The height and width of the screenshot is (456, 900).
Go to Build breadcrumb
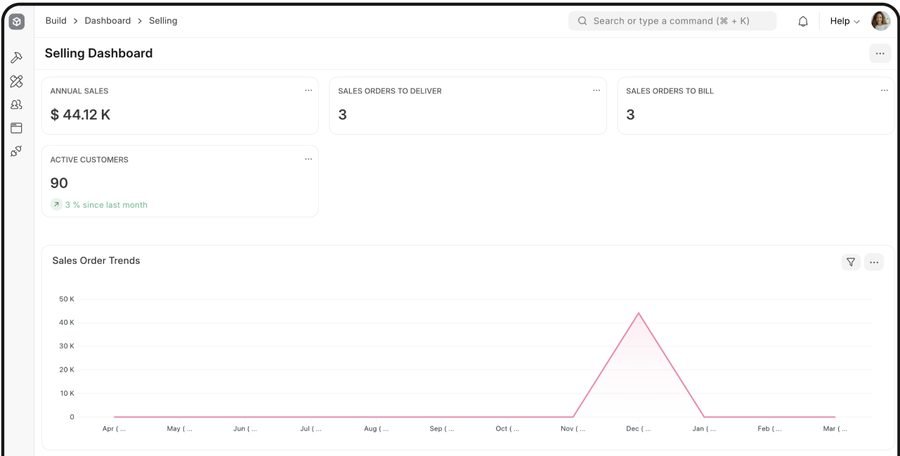[56, 21]
